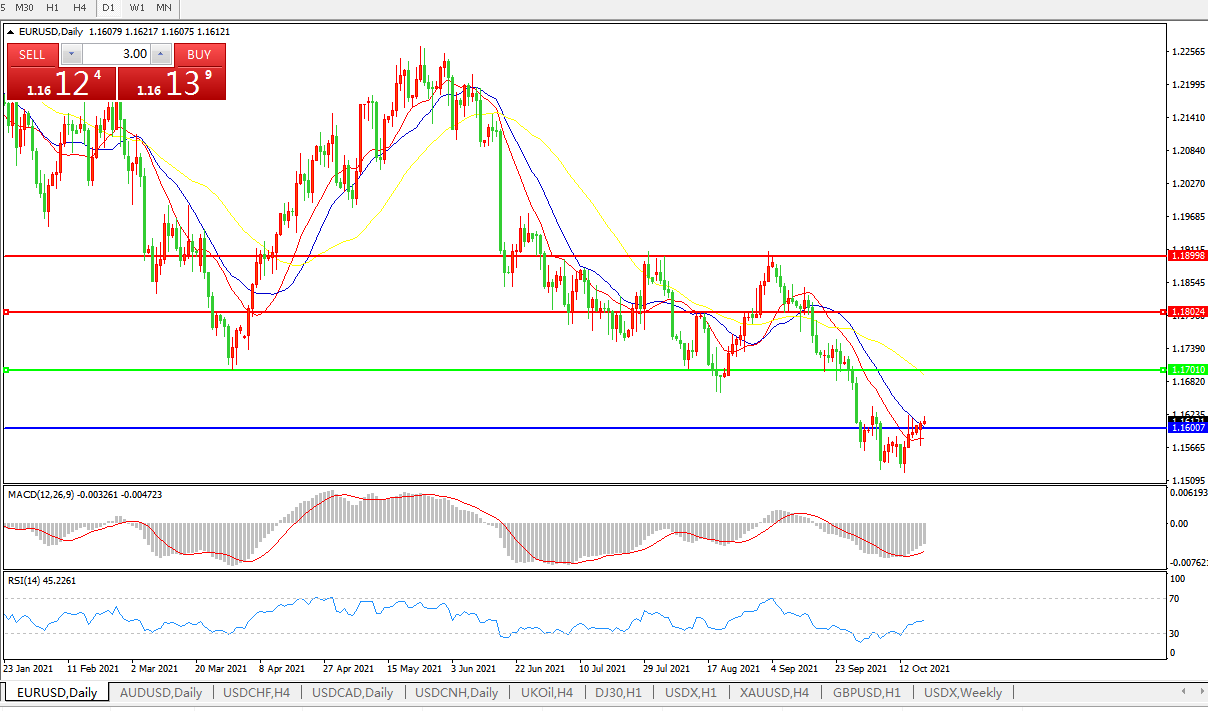The height and width of the screenshot is (711, 1208).
Task: Click the 1.18024 red line handle
Action: [6, 312]
